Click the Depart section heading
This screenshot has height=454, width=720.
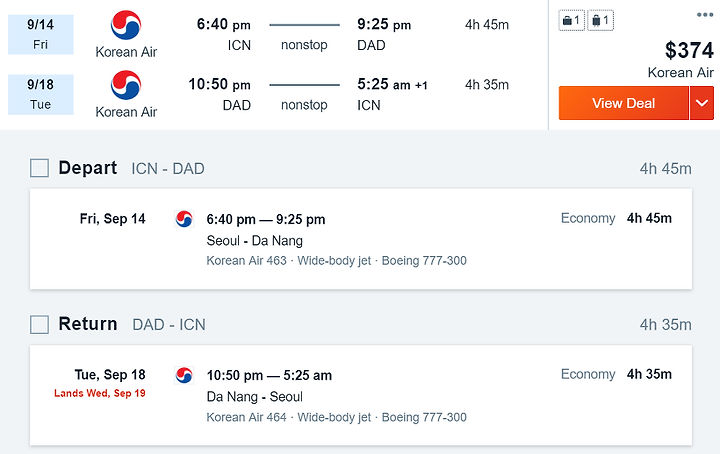coord(88,168)
